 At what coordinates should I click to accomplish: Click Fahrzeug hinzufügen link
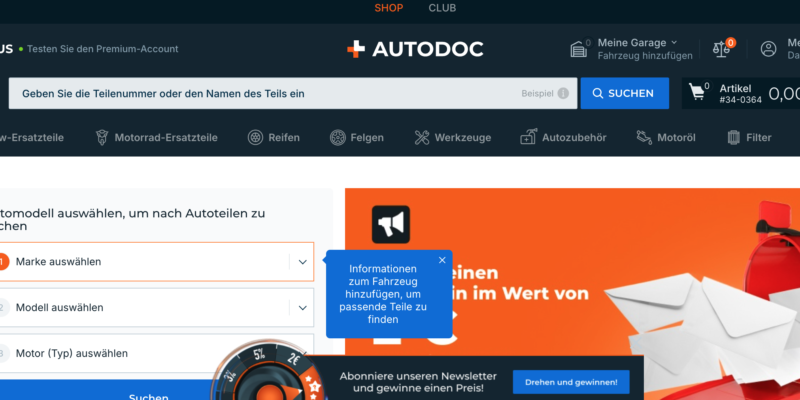click(645, 56)
